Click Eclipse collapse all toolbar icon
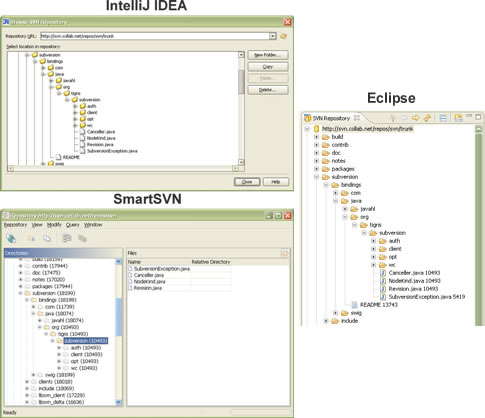This screenshot has height=418, width=485. click(x=443, y=118)
